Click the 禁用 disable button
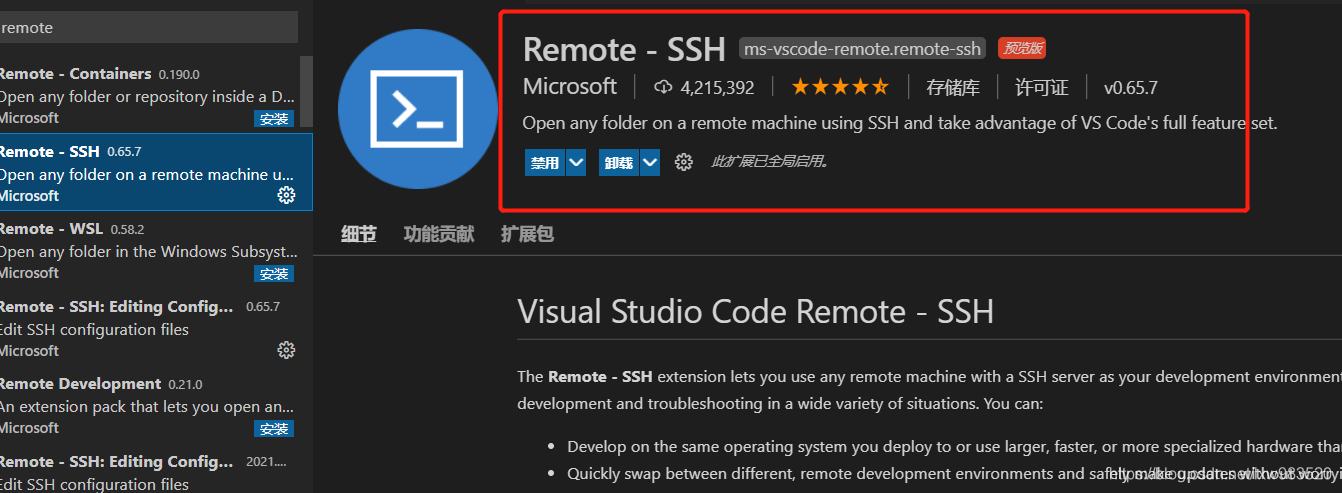Screen dimensions: 1342x493 click(x=545, y=163)
